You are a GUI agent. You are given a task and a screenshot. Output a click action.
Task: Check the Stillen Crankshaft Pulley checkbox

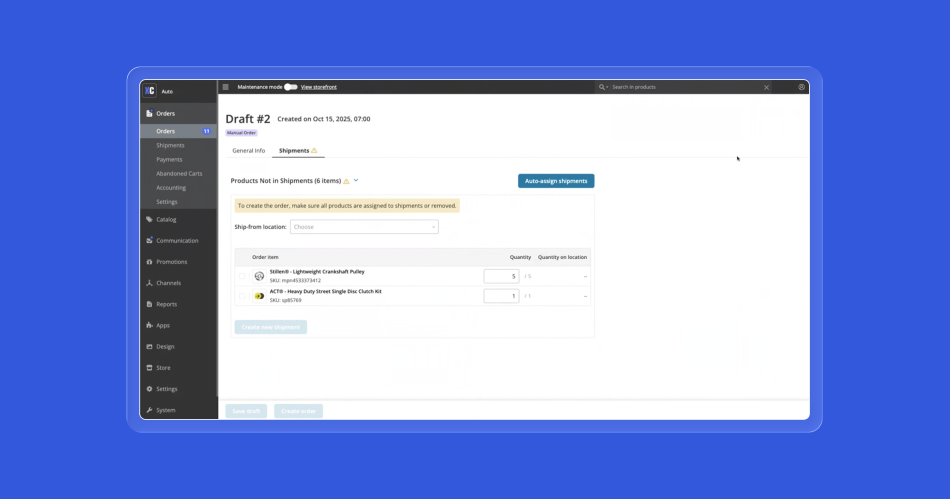(x=242, y=276)
